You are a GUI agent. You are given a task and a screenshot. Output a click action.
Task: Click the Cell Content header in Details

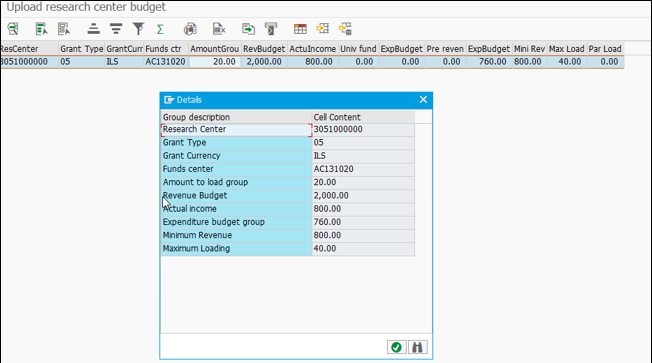363,117
